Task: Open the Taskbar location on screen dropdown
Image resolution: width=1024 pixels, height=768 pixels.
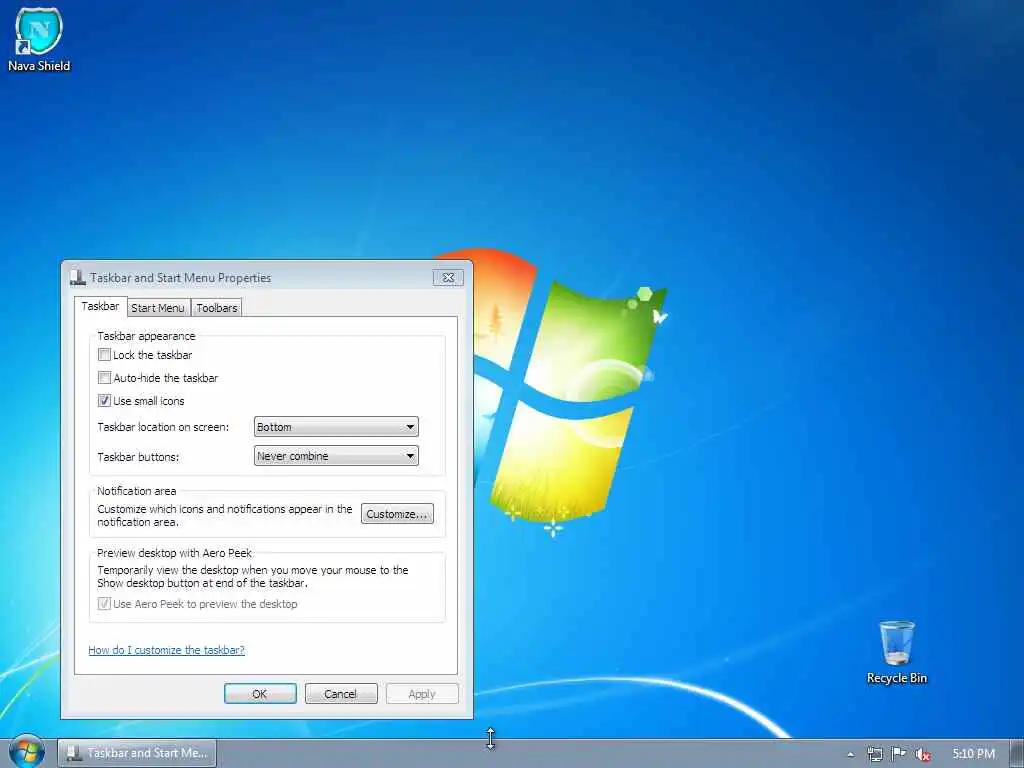Action: pyautogui.click(x=336, y=427)
